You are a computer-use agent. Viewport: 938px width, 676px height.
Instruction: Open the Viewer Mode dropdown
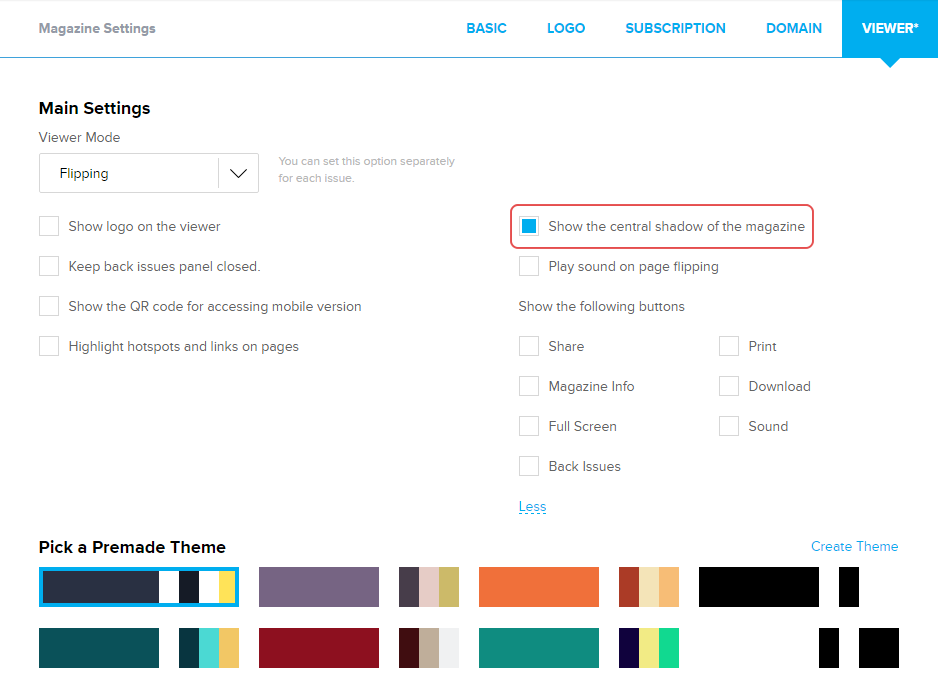pos(148,173)
